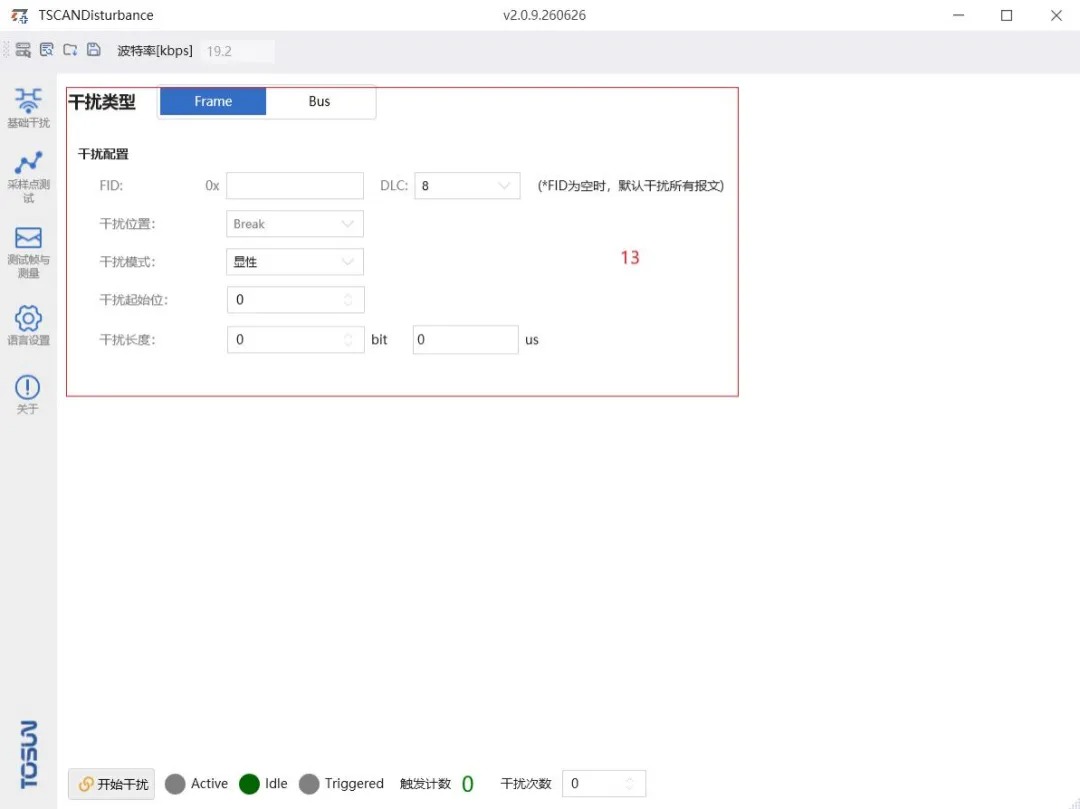Screen dimensions: 1080x809
Task: Focus the FID hex input field
Action: coord(295,186)
